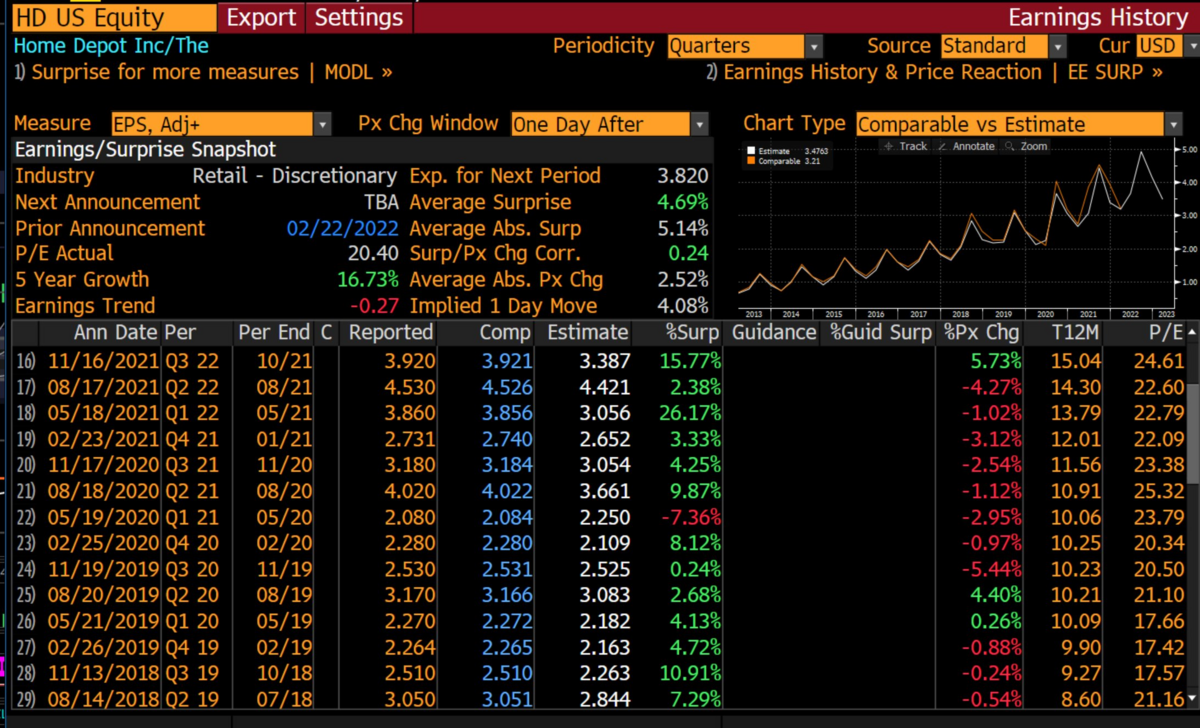Click the Reported column header
The image size is (1200, 728).
coord(390,332)
